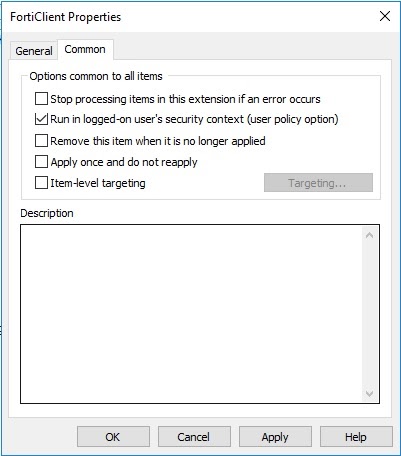Screen dimensions: 401x456
Task: Switch to the General tab
Action: pos(34,51)
